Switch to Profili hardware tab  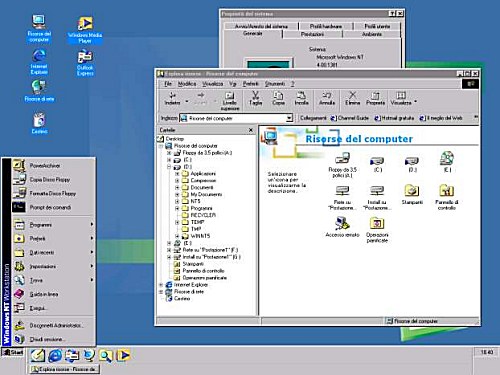326,26
